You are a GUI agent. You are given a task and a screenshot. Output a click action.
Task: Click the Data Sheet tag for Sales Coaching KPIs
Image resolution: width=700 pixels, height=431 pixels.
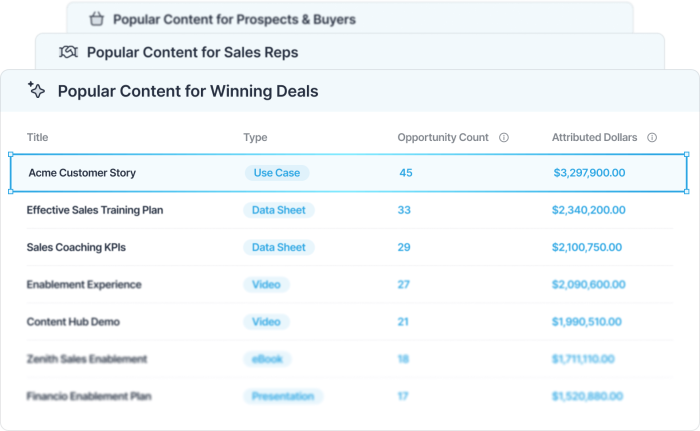279,247
